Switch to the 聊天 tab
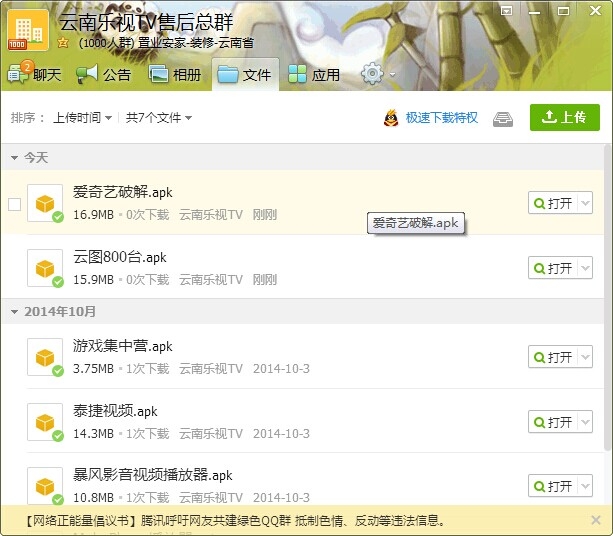This screenshot has width=613, height=536. pos(34,74)
